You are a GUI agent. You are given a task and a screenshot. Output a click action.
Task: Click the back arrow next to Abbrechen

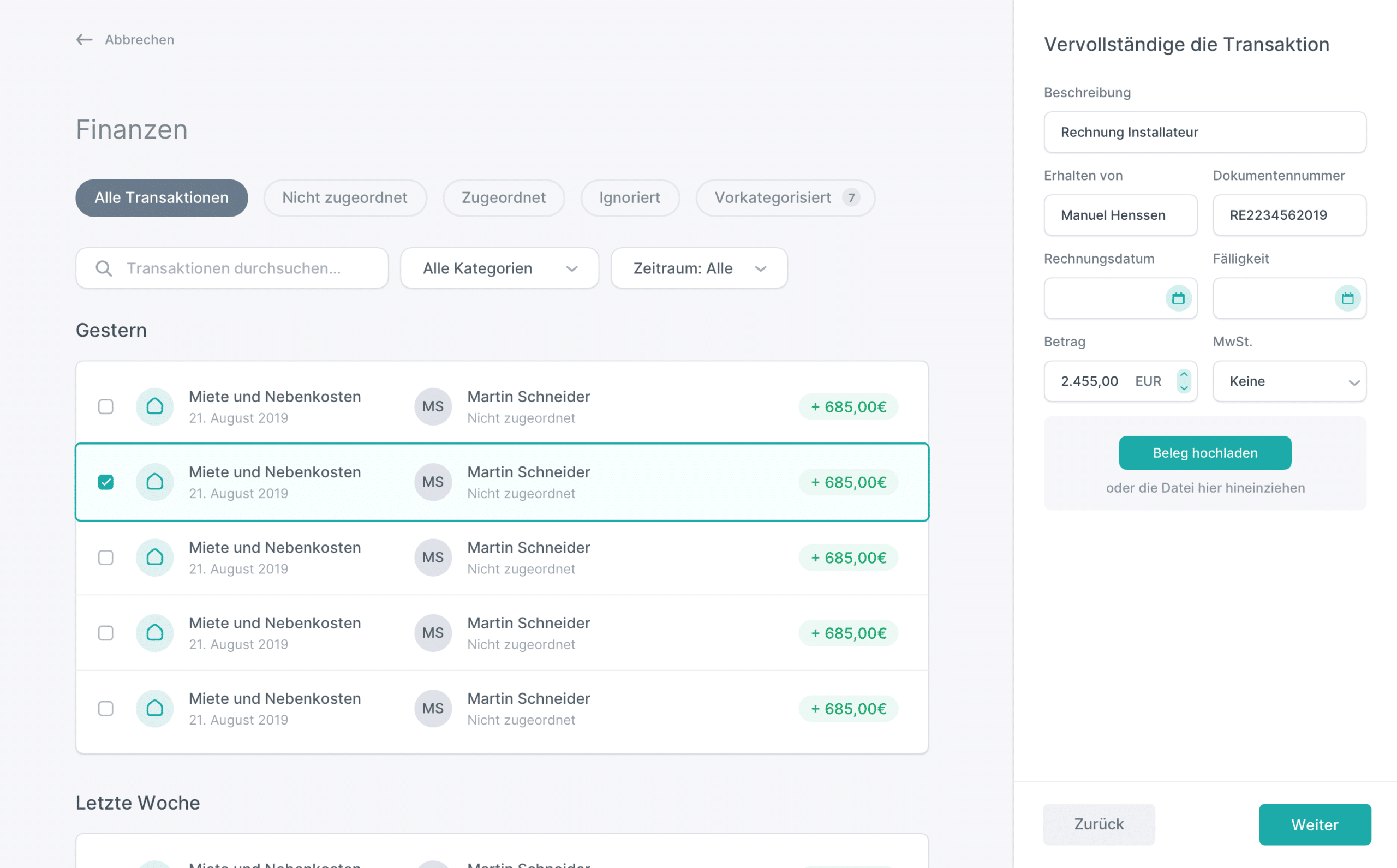tap(85, 40)
